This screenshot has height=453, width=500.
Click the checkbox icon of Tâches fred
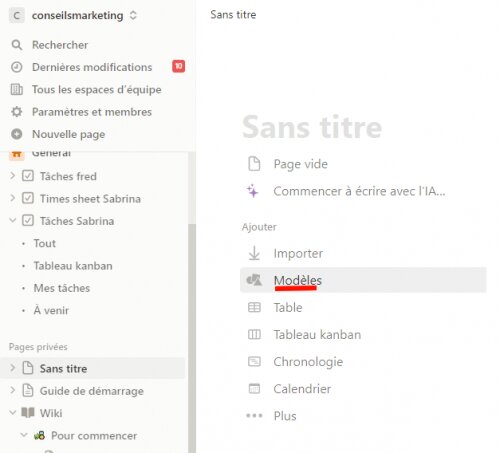(28, 176)
